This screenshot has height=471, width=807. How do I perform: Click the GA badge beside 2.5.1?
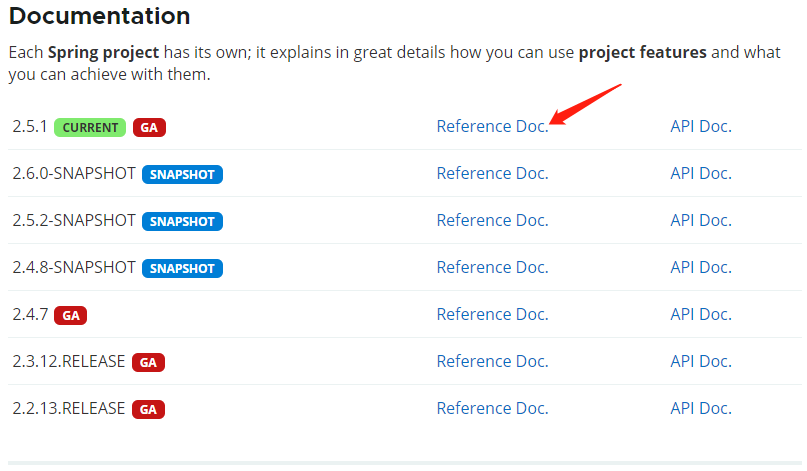[149, 128]
